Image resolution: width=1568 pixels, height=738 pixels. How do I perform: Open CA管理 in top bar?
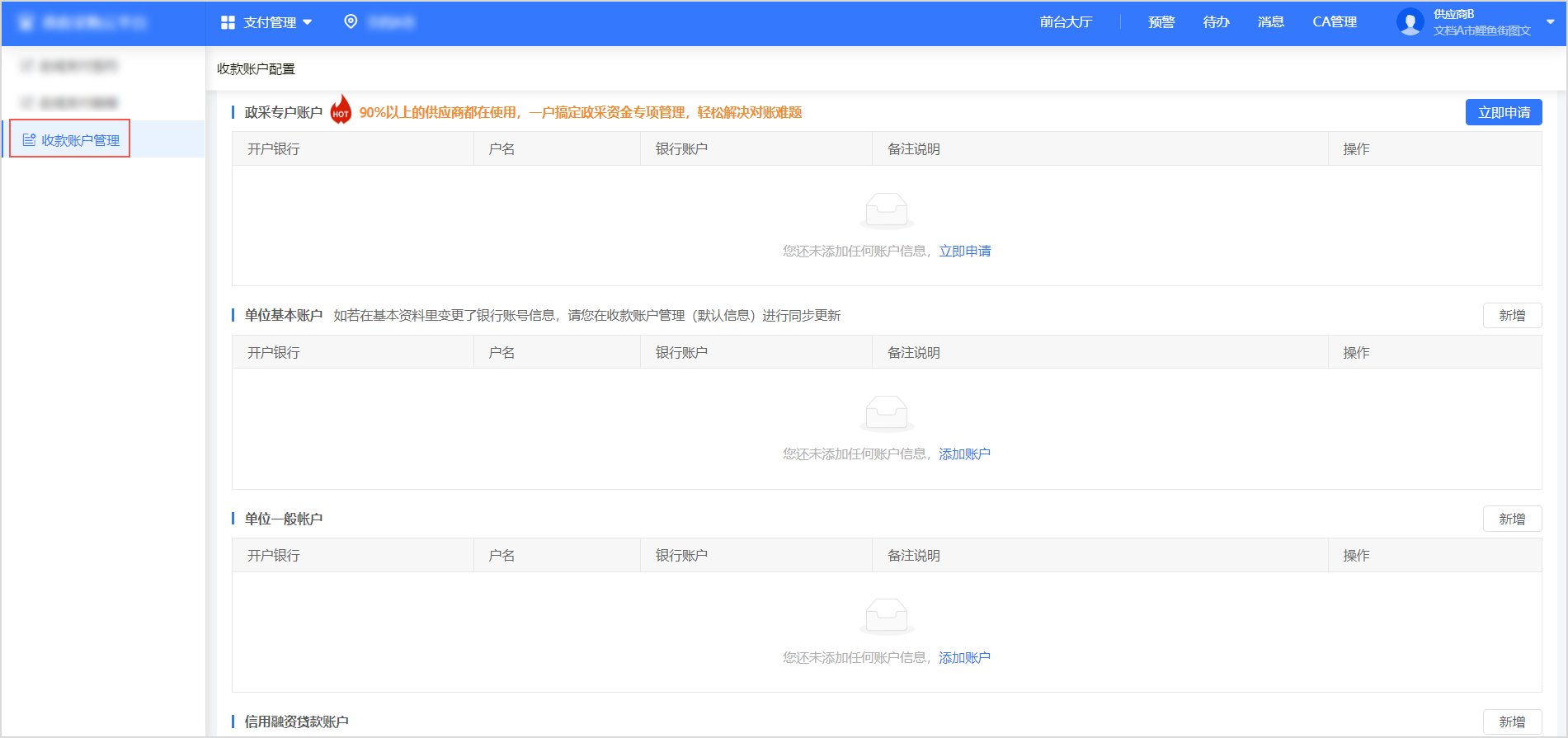(x=1335, y=22)
